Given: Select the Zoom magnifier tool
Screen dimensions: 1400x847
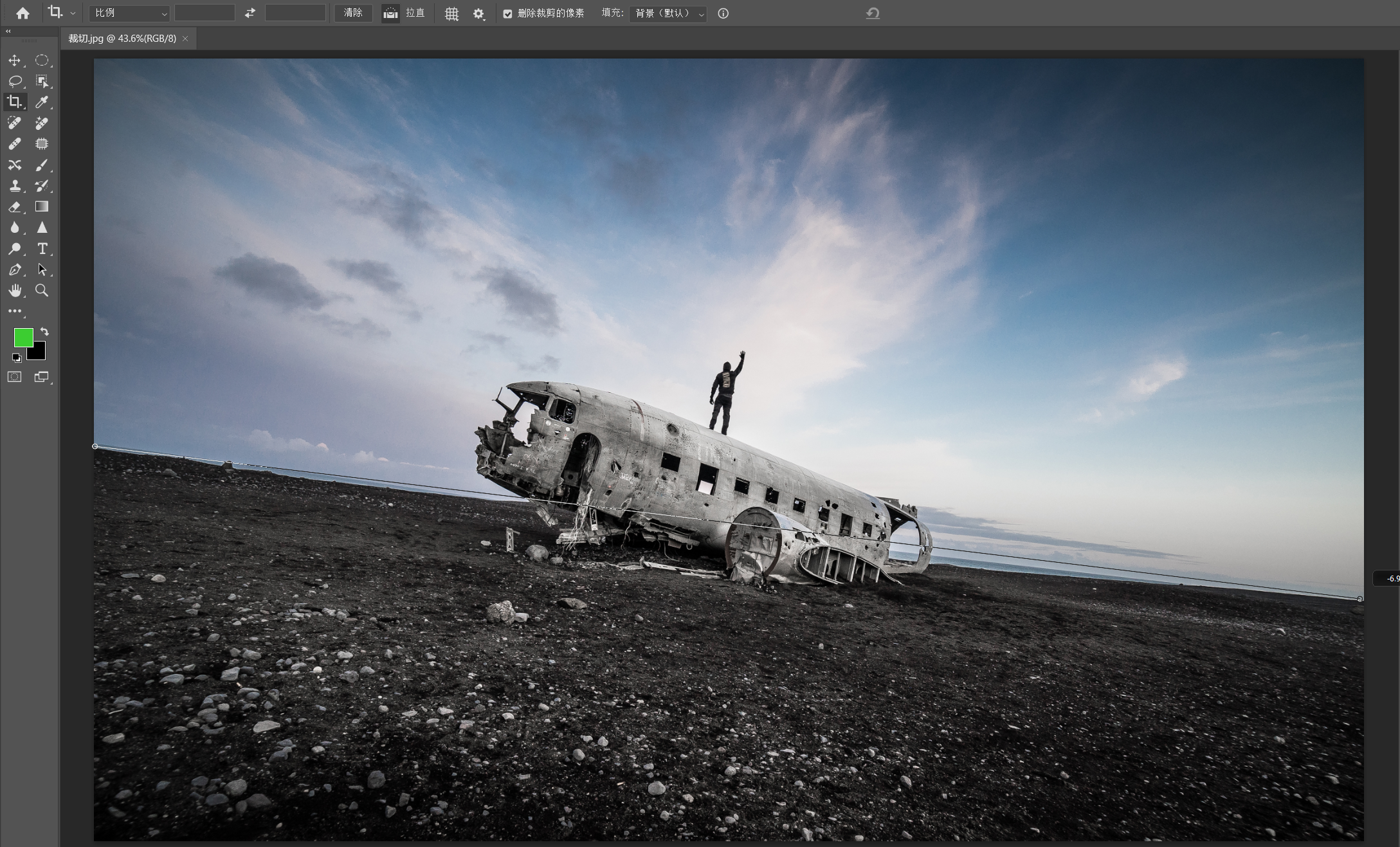Looking at the screenshot, I should (x=42, y=291).
